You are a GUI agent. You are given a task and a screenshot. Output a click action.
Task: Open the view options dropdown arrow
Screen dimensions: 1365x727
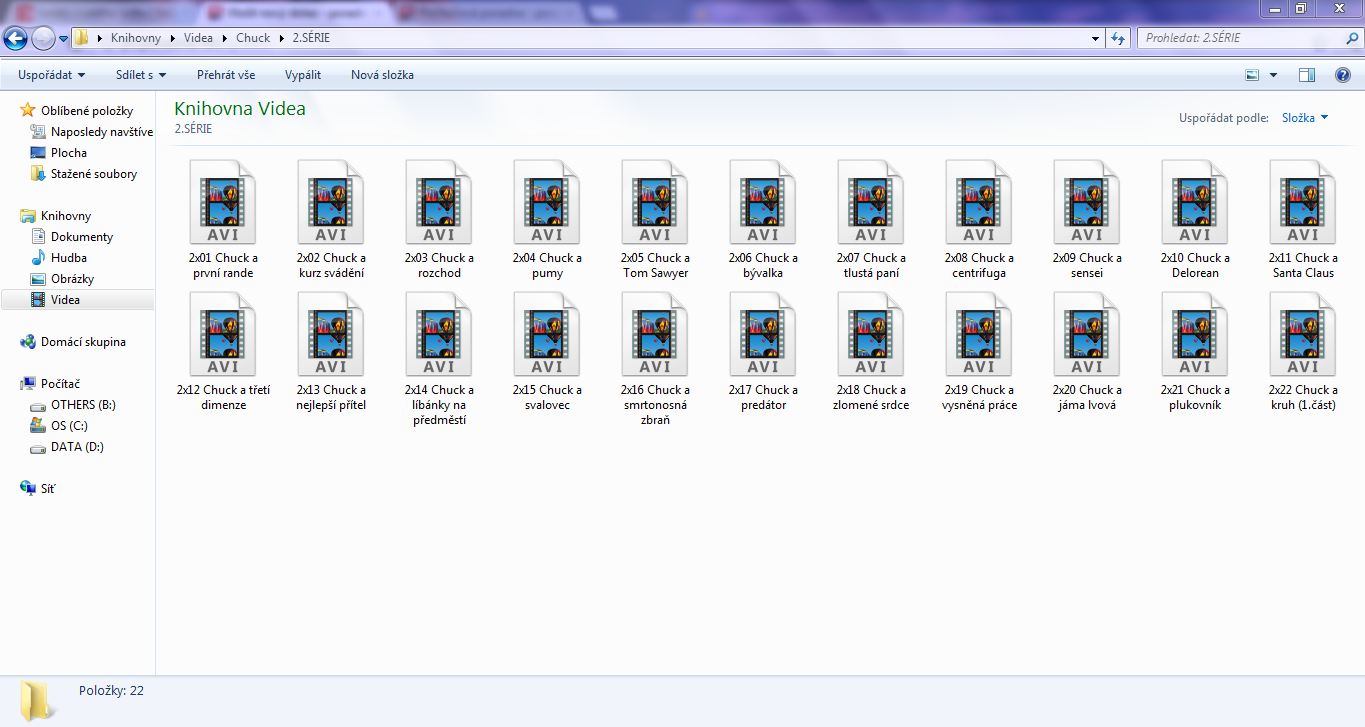[x=1273, y=75]
